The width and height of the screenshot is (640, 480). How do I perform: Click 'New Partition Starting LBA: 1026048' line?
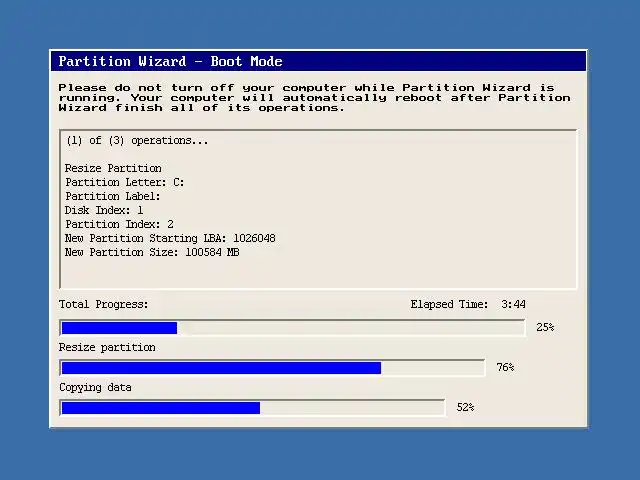coord(170,238)
